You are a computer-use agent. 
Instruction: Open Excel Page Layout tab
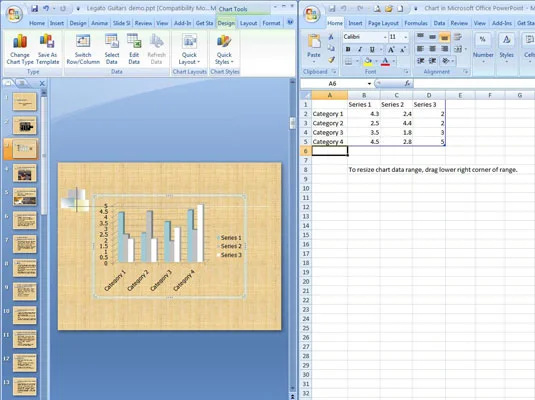point(383,23)
